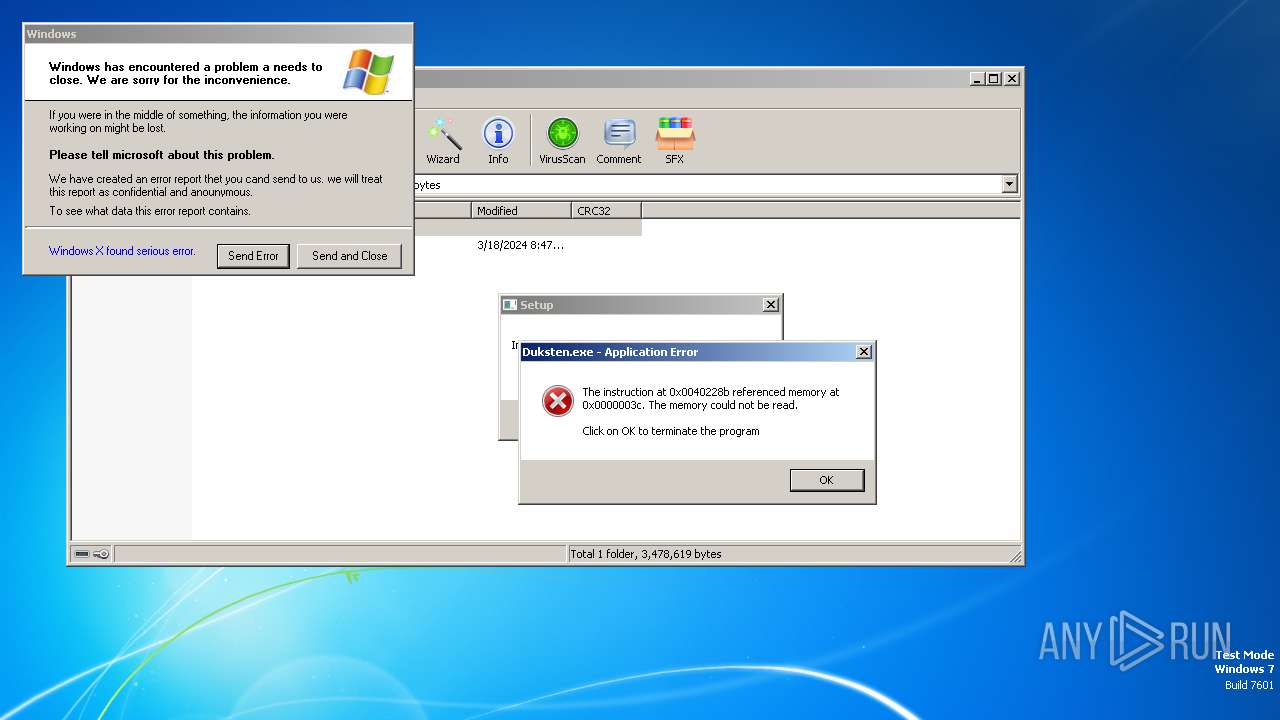Image resolution: width=1280 pixels, height=720 pixels.
Task: Click 'Please tell microsoft about this problem.' text
Action: coord(162,155)
